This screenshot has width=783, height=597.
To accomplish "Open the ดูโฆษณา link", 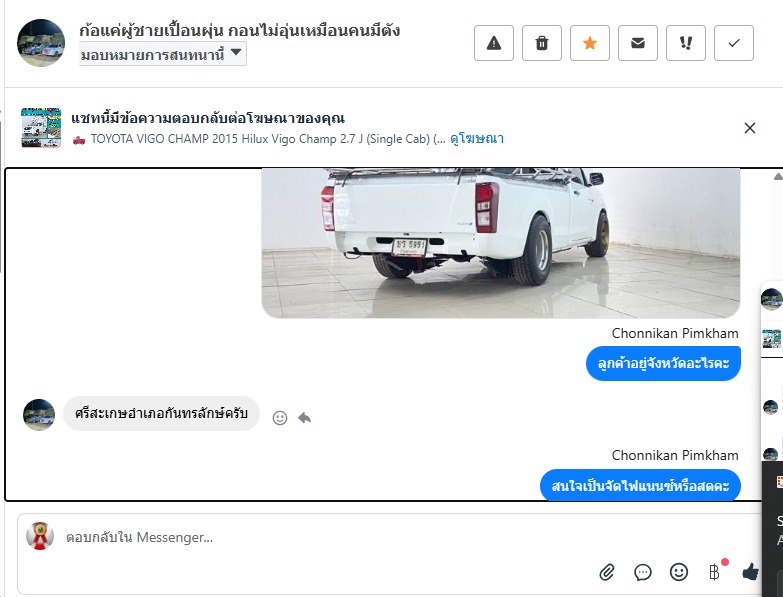I will (x=477, y=138).
